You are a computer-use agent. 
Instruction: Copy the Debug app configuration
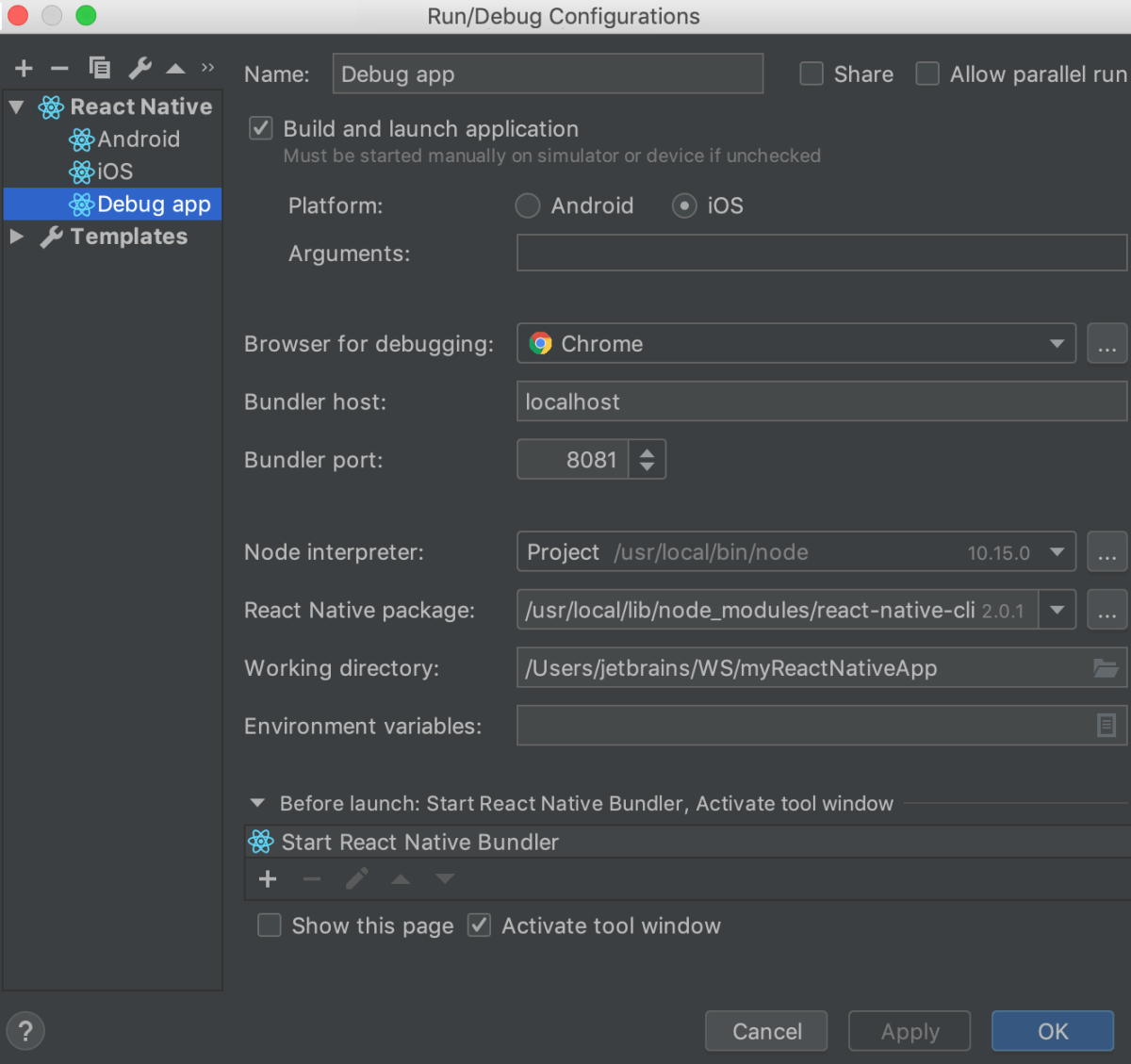click(x=99, y=67)
